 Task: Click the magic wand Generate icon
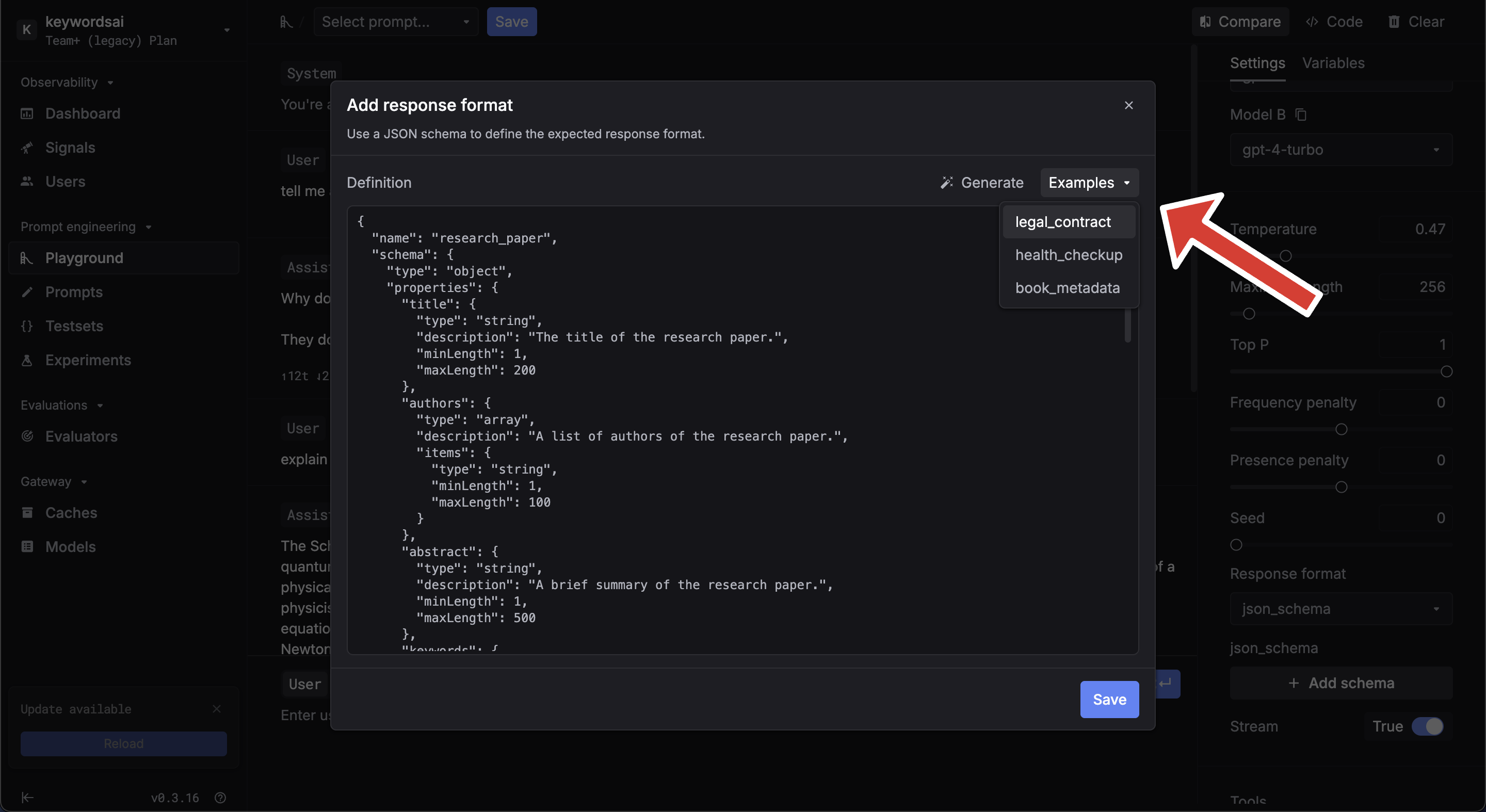tap(947, 183)
